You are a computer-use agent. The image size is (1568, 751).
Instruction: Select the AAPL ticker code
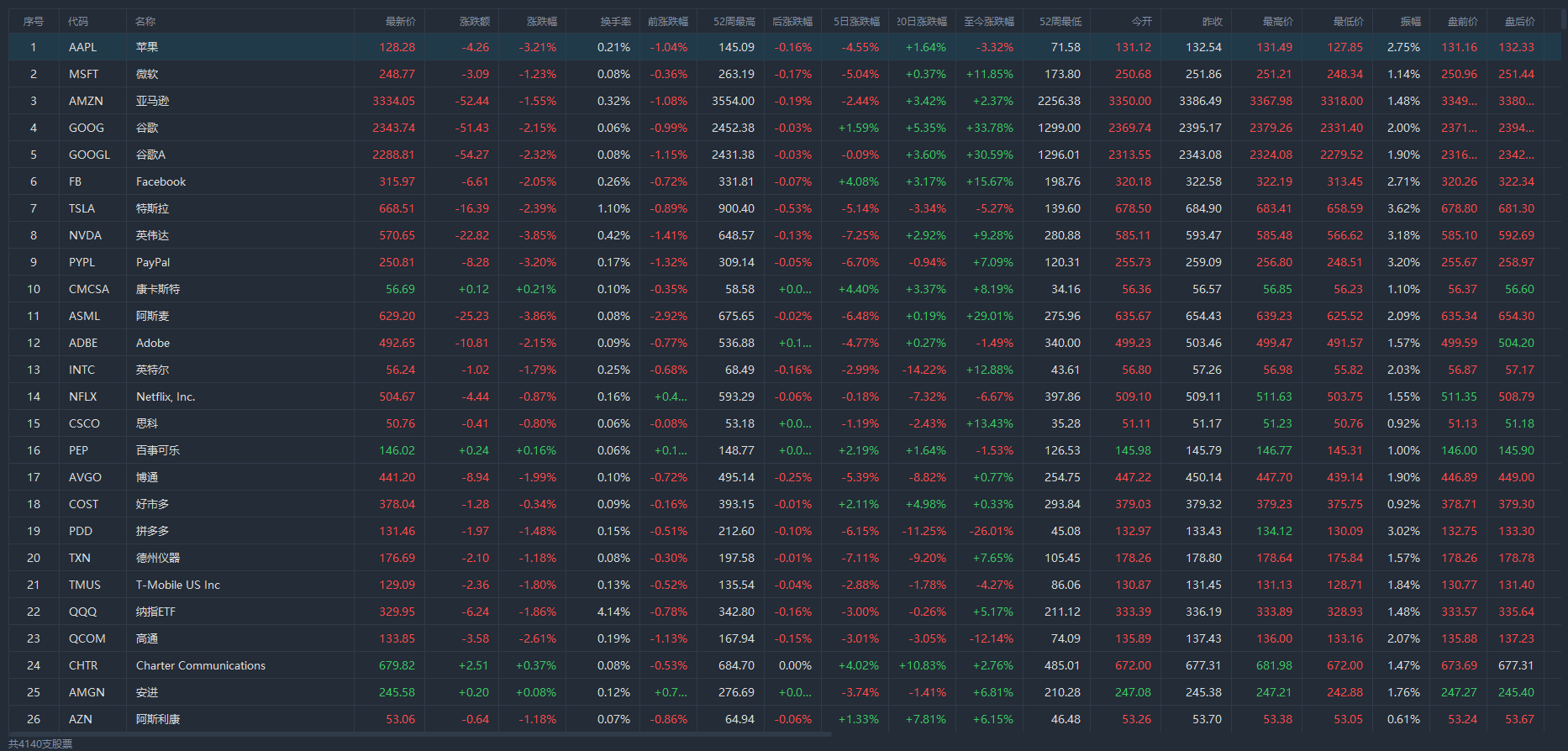tap(82, 47)
